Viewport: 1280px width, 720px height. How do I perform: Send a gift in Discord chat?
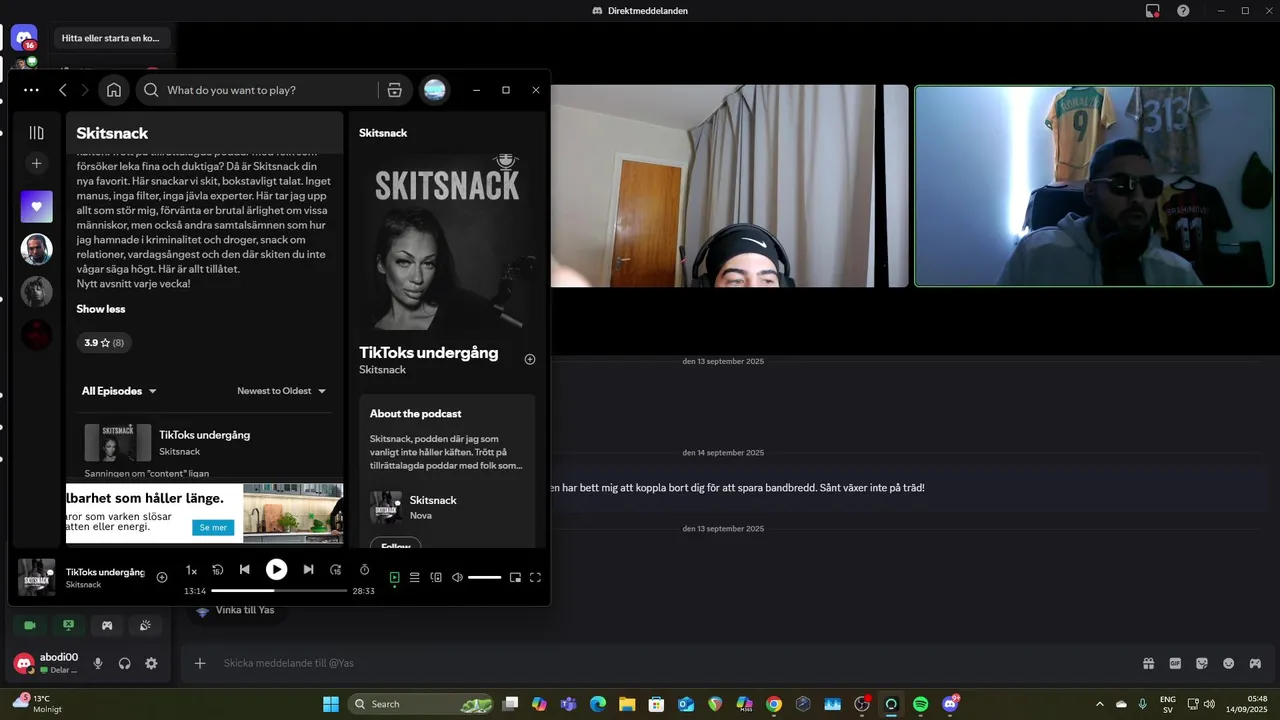(x=1149, y=663)
